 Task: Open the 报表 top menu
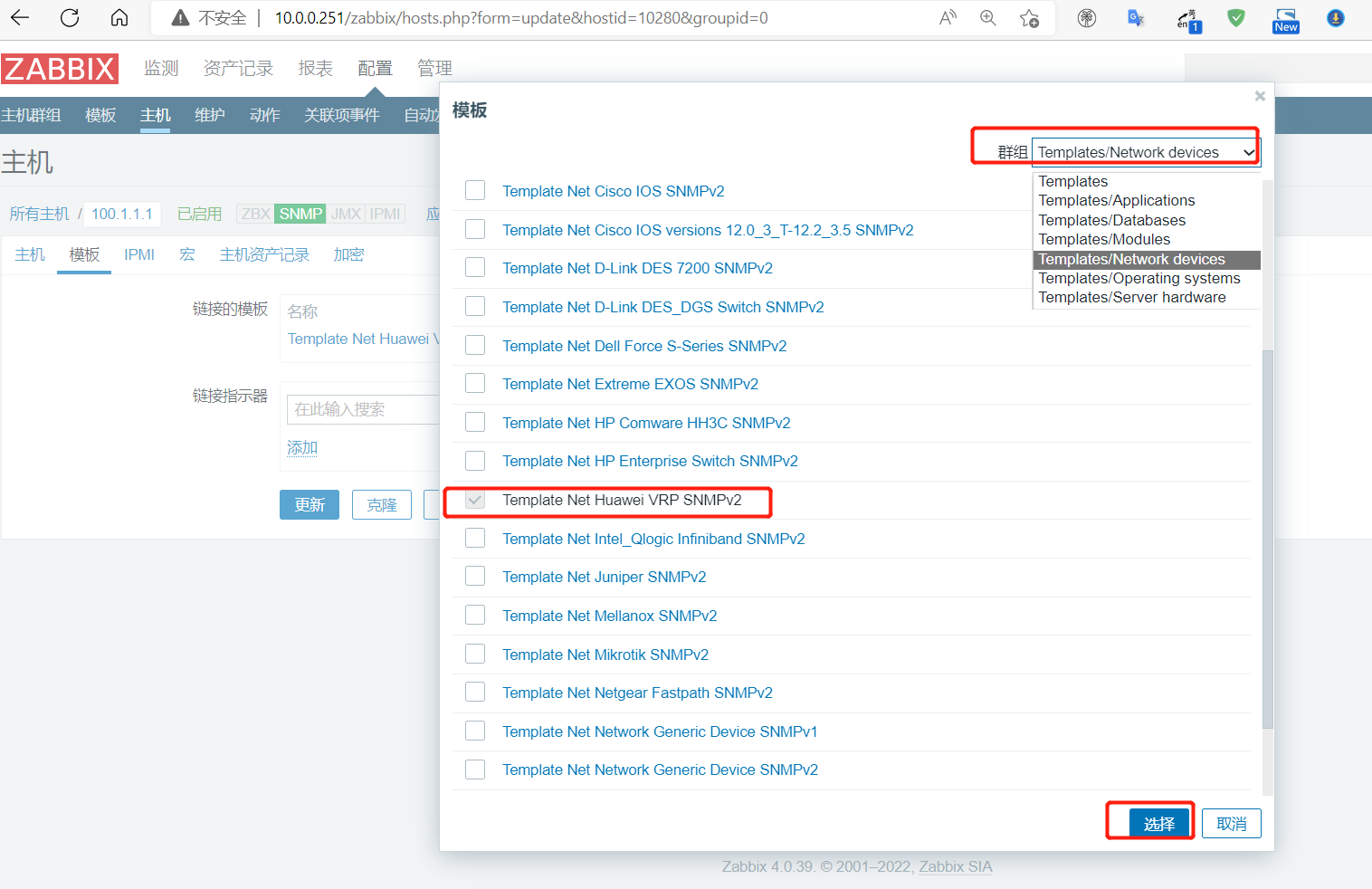coord(316,68)
